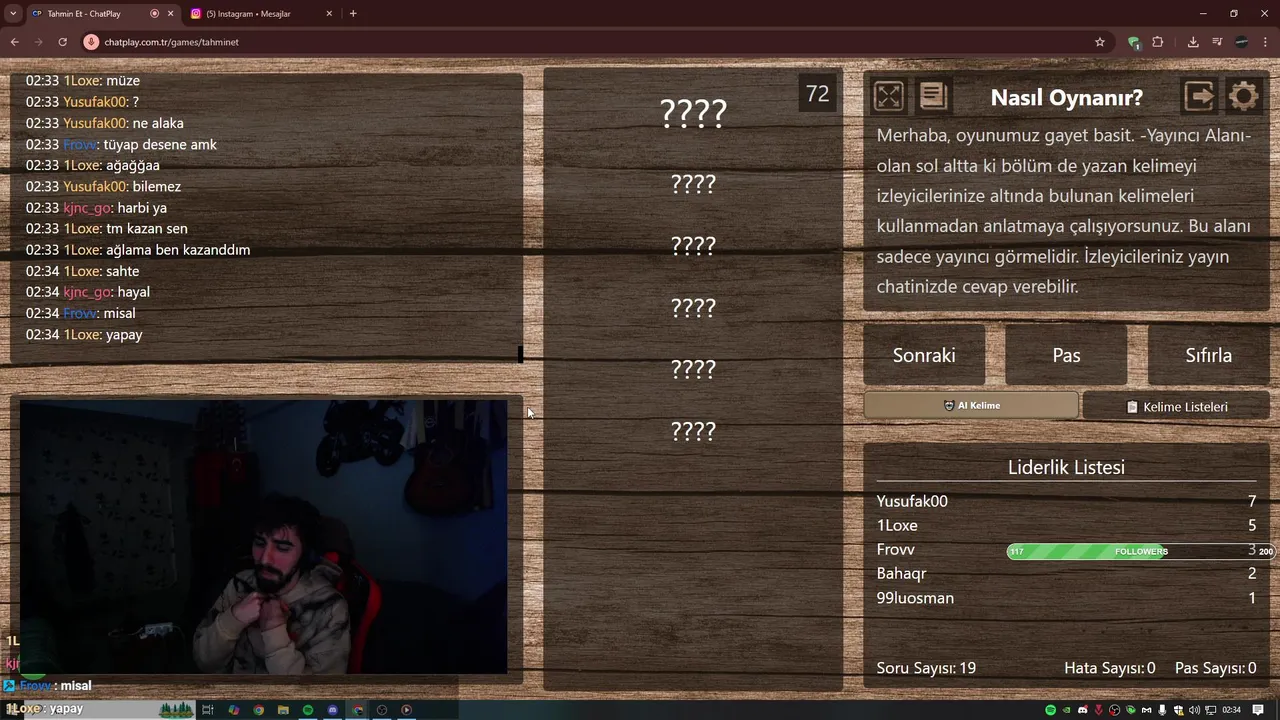Go back to the previous page
The width and height of the screenshot is (1280, 720).
click(14, 42)
